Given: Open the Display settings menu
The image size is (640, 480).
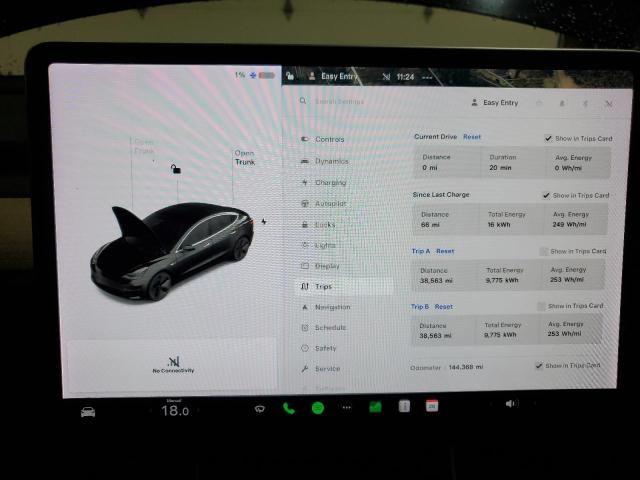Looking at the screenshot, I should click(x=320, y=266).
